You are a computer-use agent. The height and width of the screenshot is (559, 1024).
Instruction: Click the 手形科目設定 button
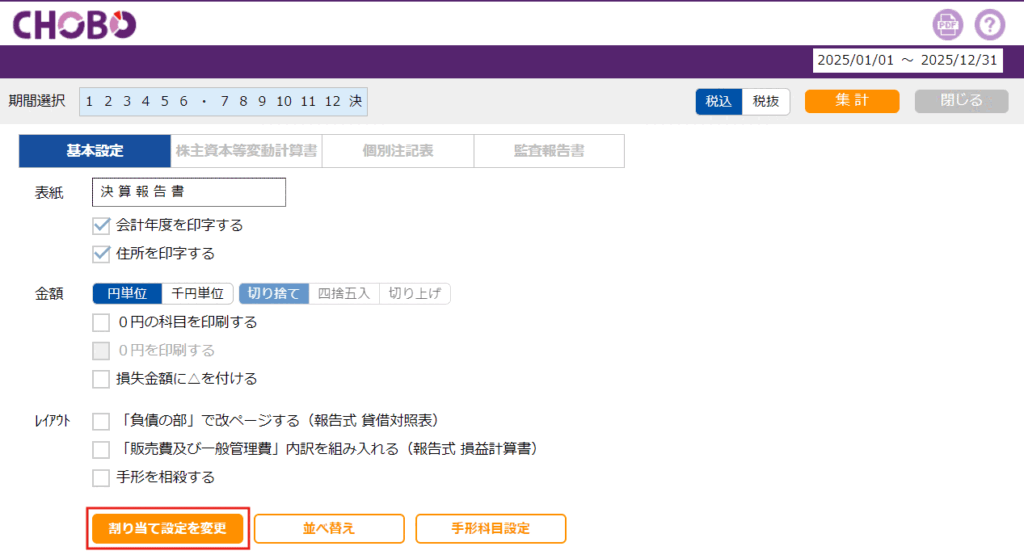tap(490, 528)
